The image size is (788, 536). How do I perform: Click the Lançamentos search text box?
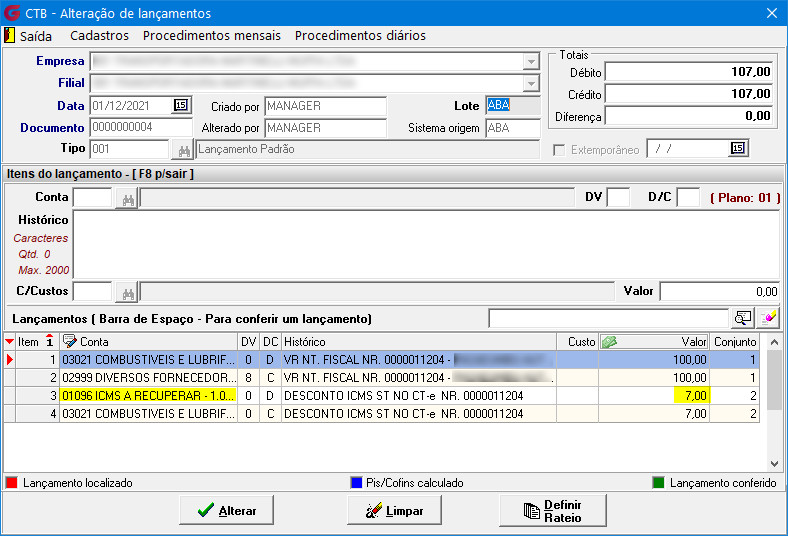point(609,318)
